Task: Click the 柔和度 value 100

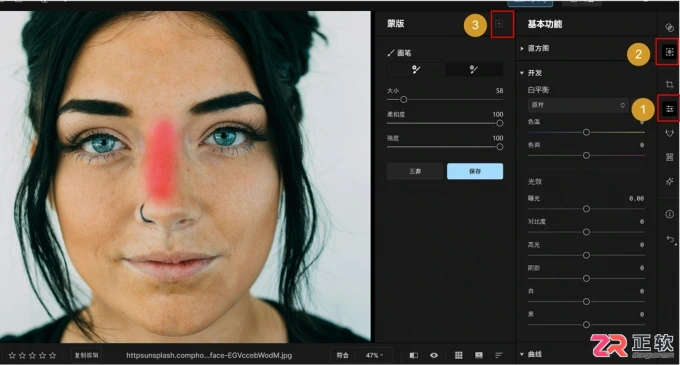Action: (x=497, y=114)
